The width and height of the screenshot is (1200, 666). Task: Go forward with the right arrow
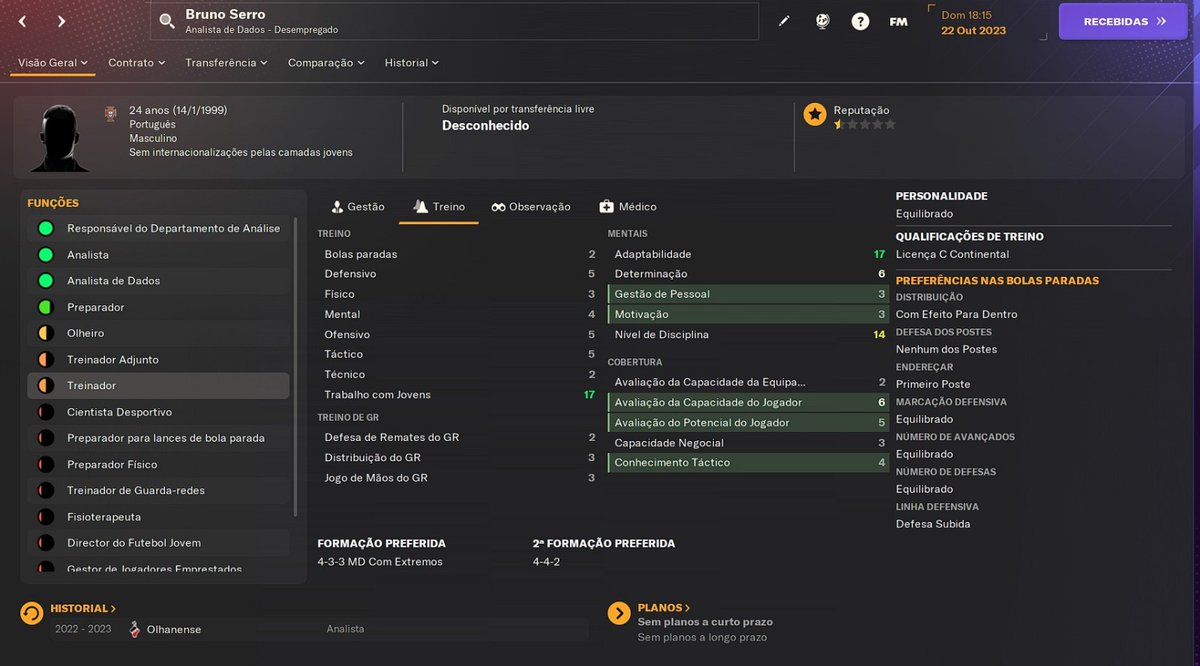coord(61,21)
